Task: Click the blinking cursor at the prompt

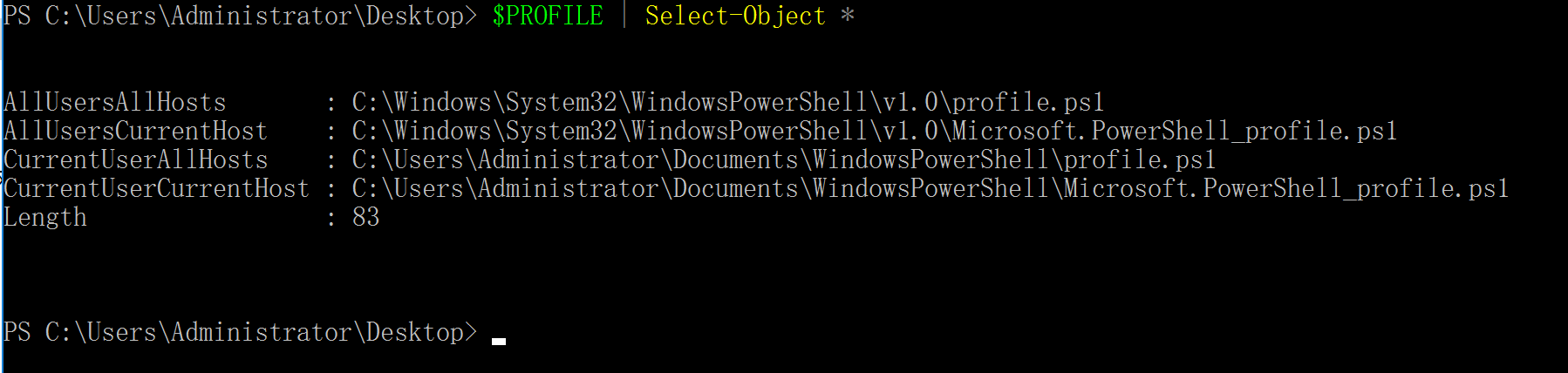Action: 499,341
